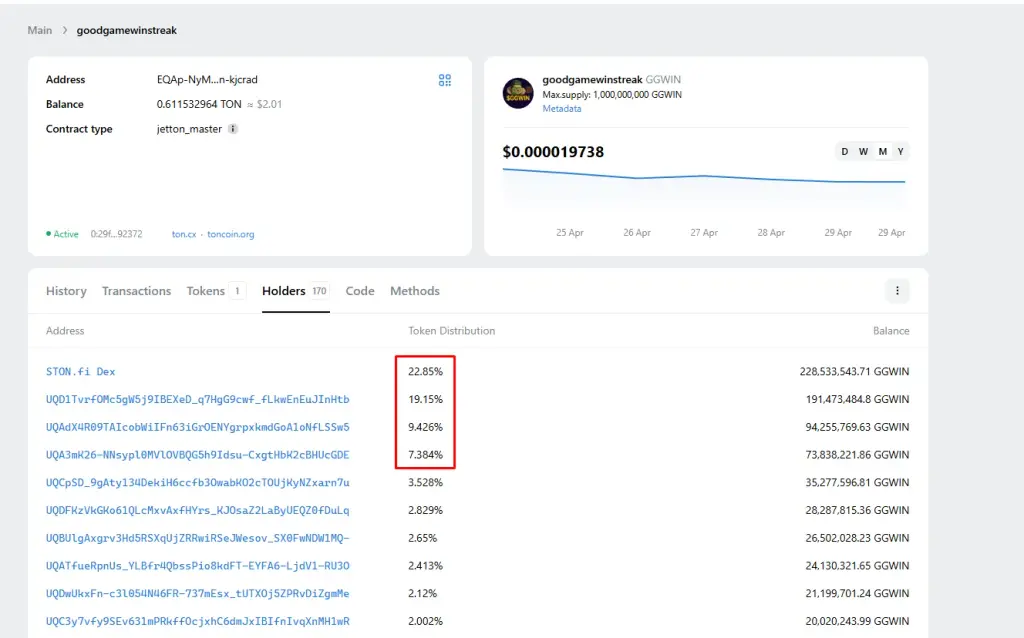Viewport: 1024px width, 638px height.
Task: Click the 2.12% distribution value
Action: point(423,593)
